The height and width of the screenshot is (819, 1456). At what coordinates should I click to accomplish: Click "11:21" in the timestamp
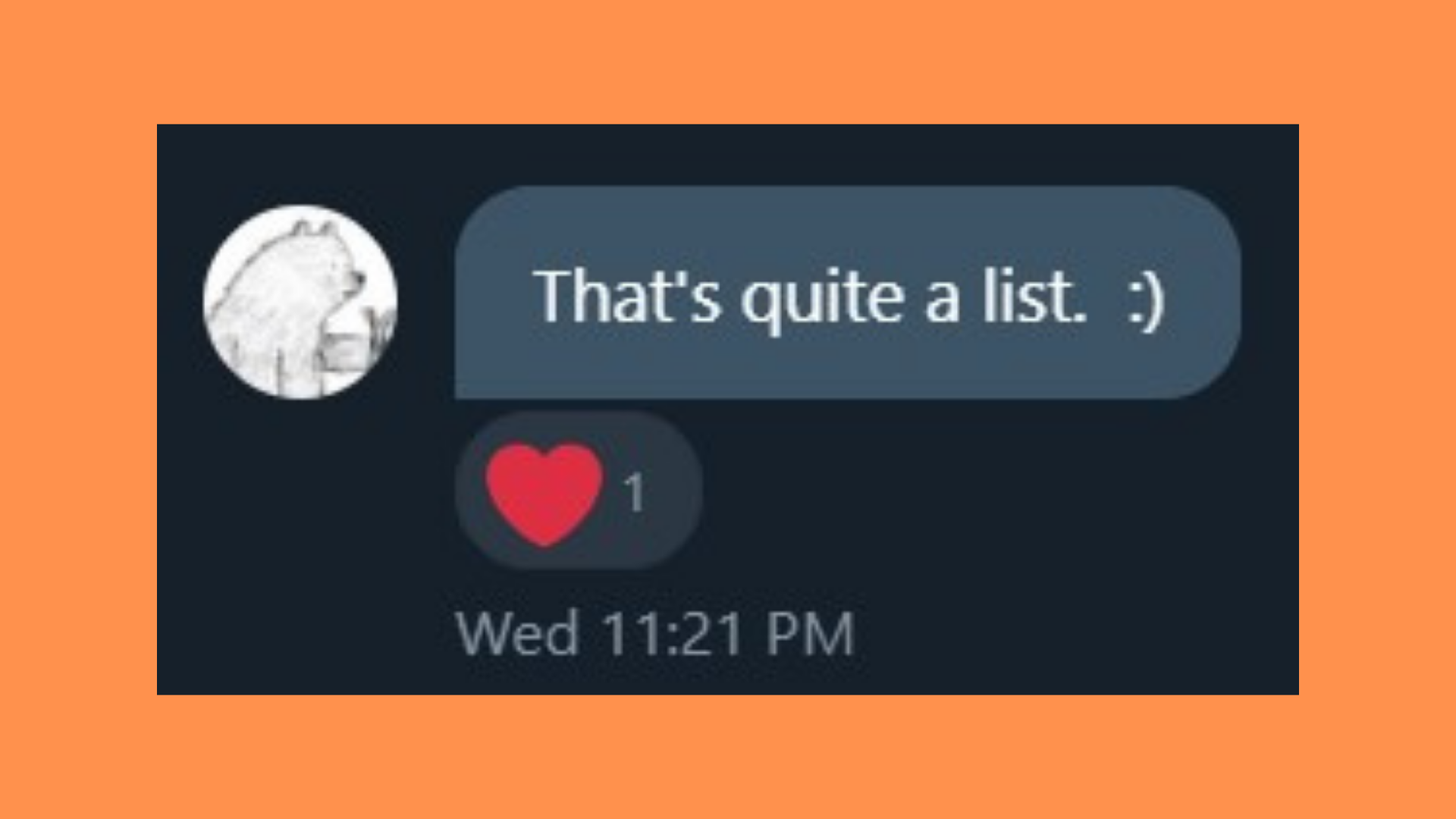pyautogui.click(x=672, y=634)
